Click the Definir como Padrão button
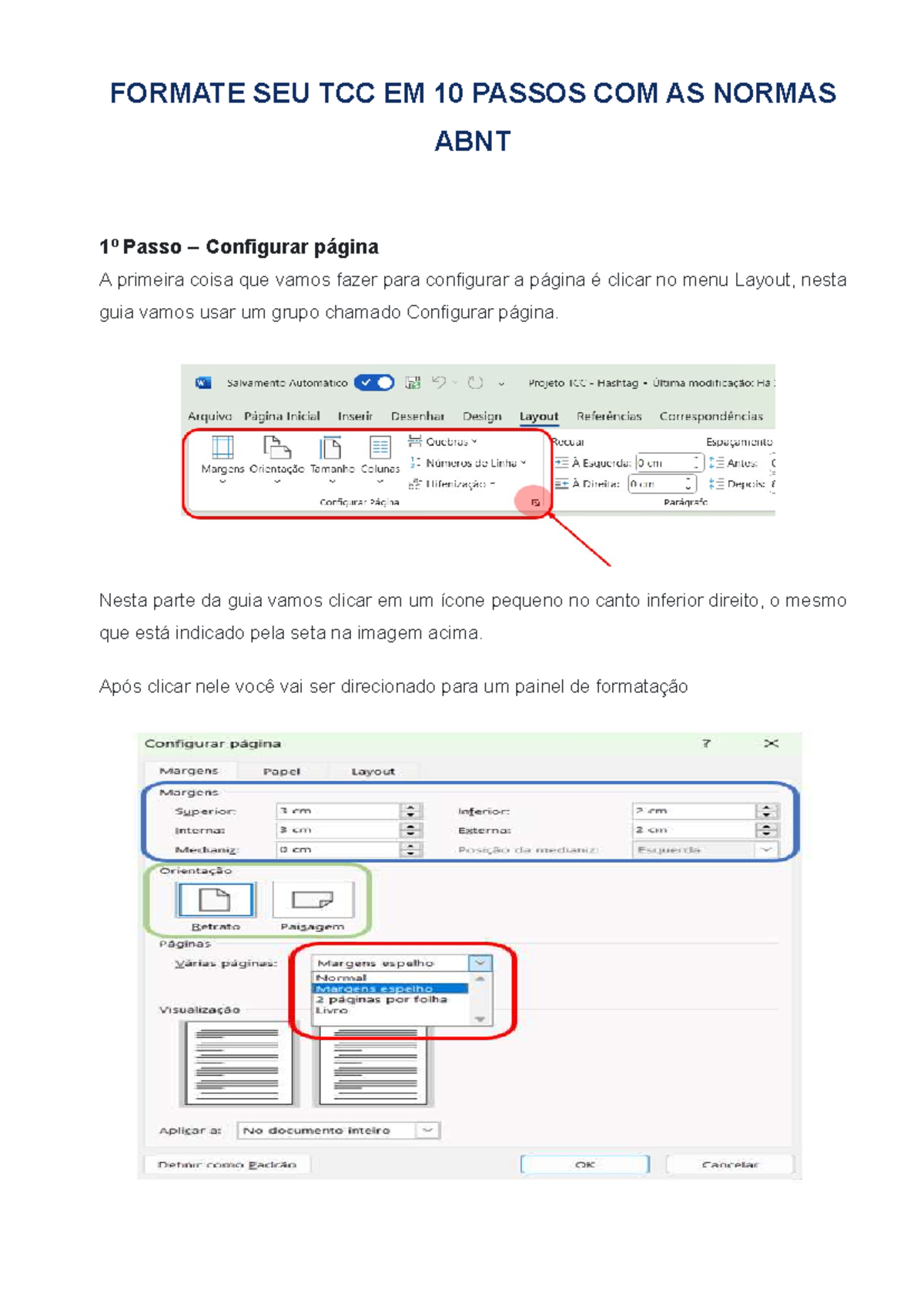The image size is (924, 1306). point(227,1164)
